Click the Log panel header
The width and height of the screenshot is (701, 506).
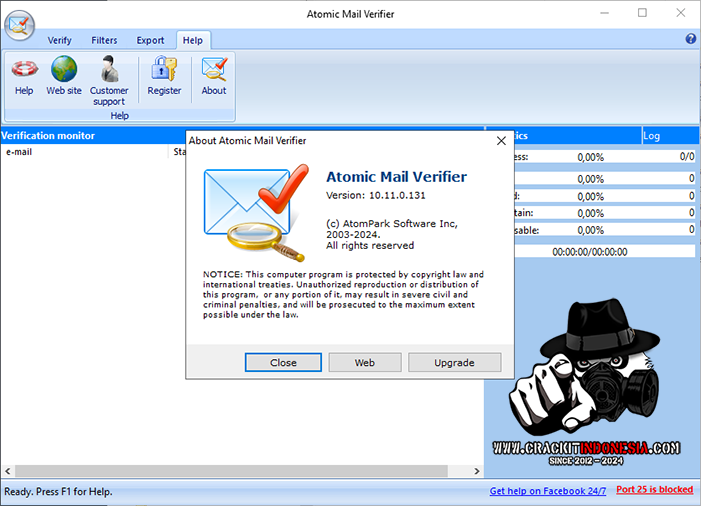(669, 136)
